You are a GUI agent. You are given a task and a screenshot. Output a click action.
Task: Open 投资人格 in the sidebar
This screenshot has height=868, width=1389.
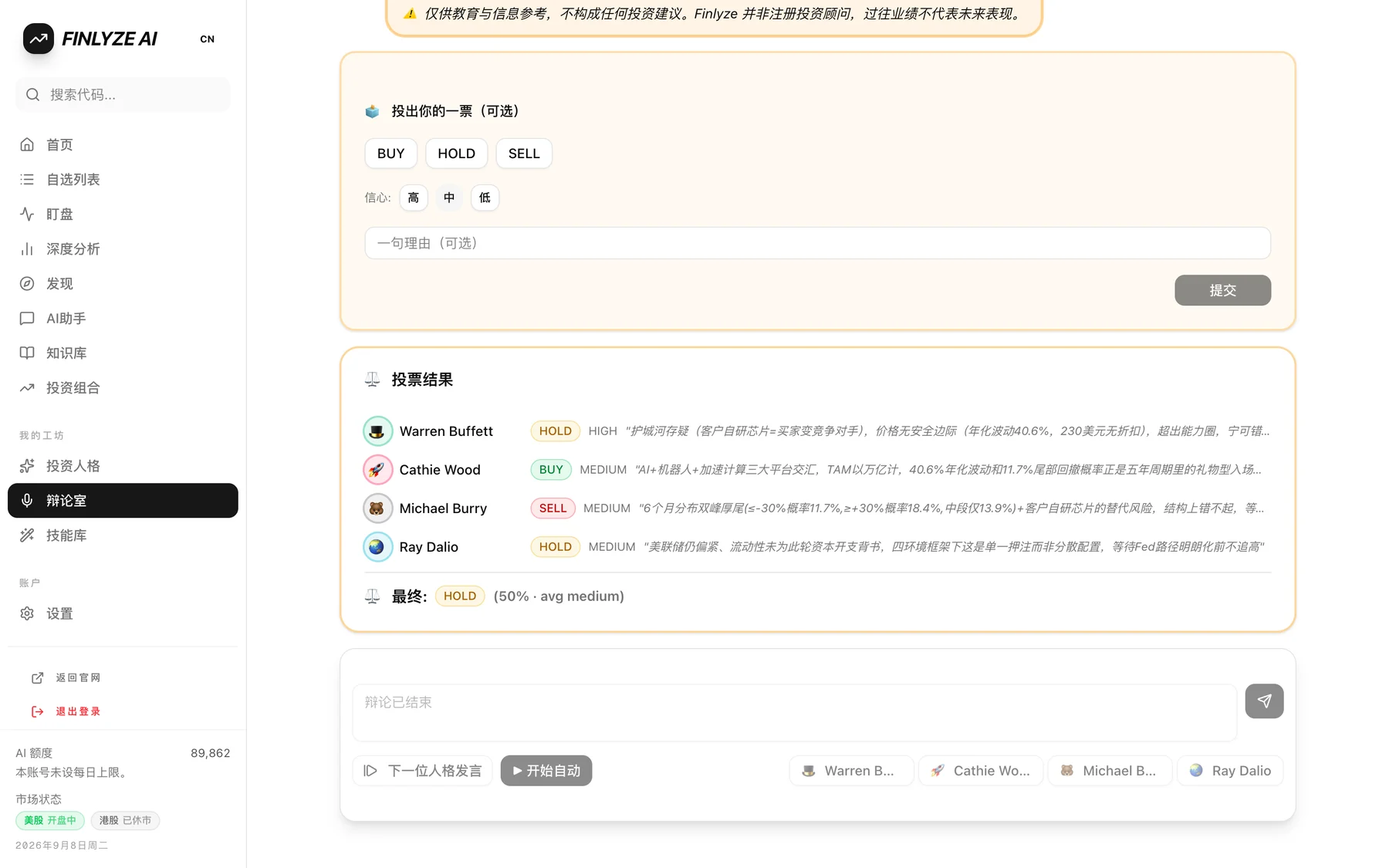(x=123, y=465)
